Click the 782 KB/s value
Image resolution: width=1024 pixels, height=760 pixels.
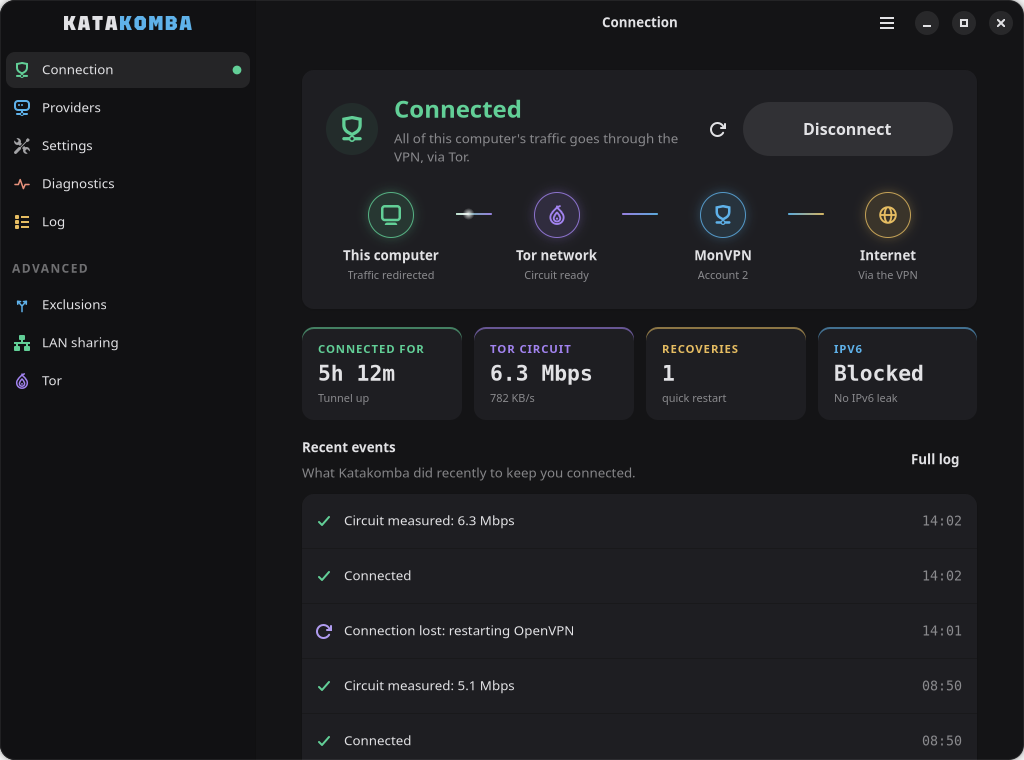[512, 398]
